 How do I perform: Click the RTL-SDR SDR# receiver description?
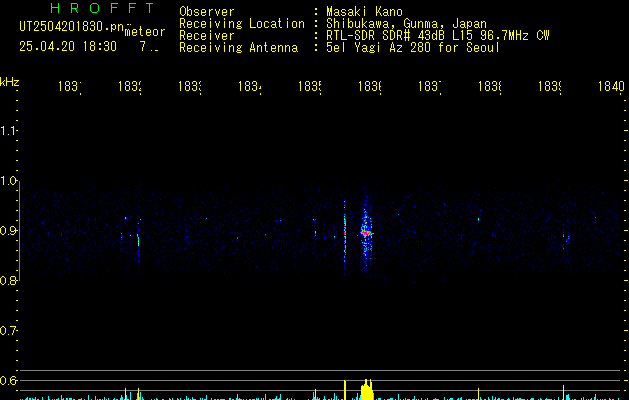click(x=438, y=36)
